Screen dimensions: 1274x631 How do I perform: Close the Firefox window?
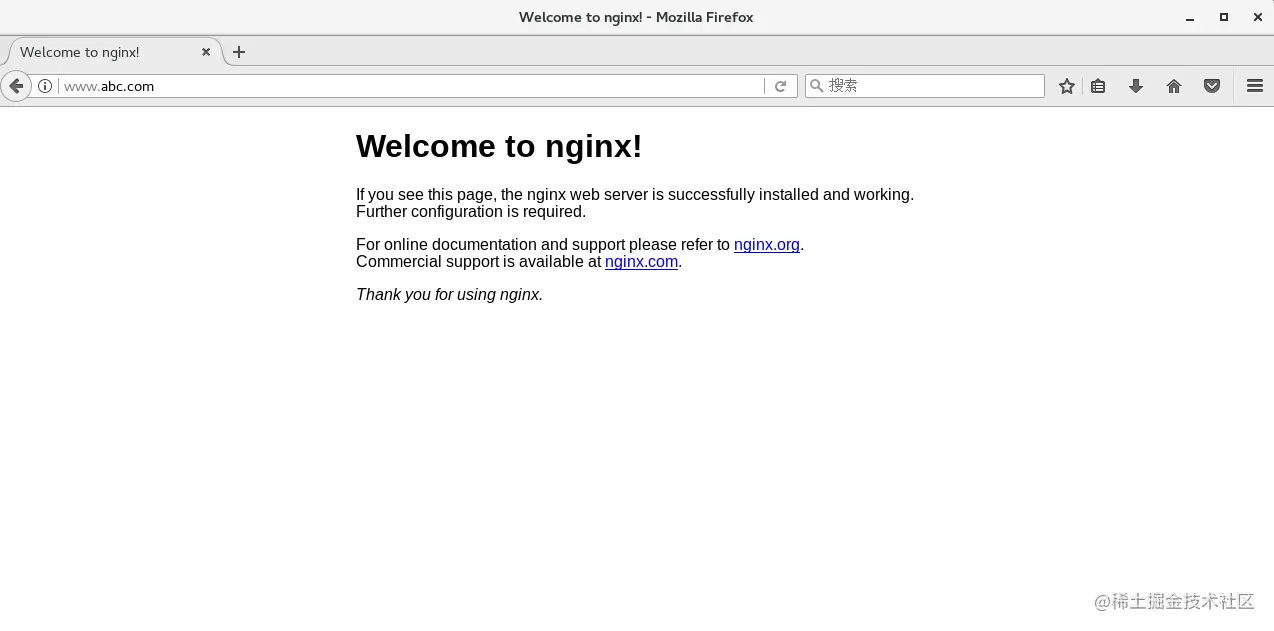point(1257,17)
